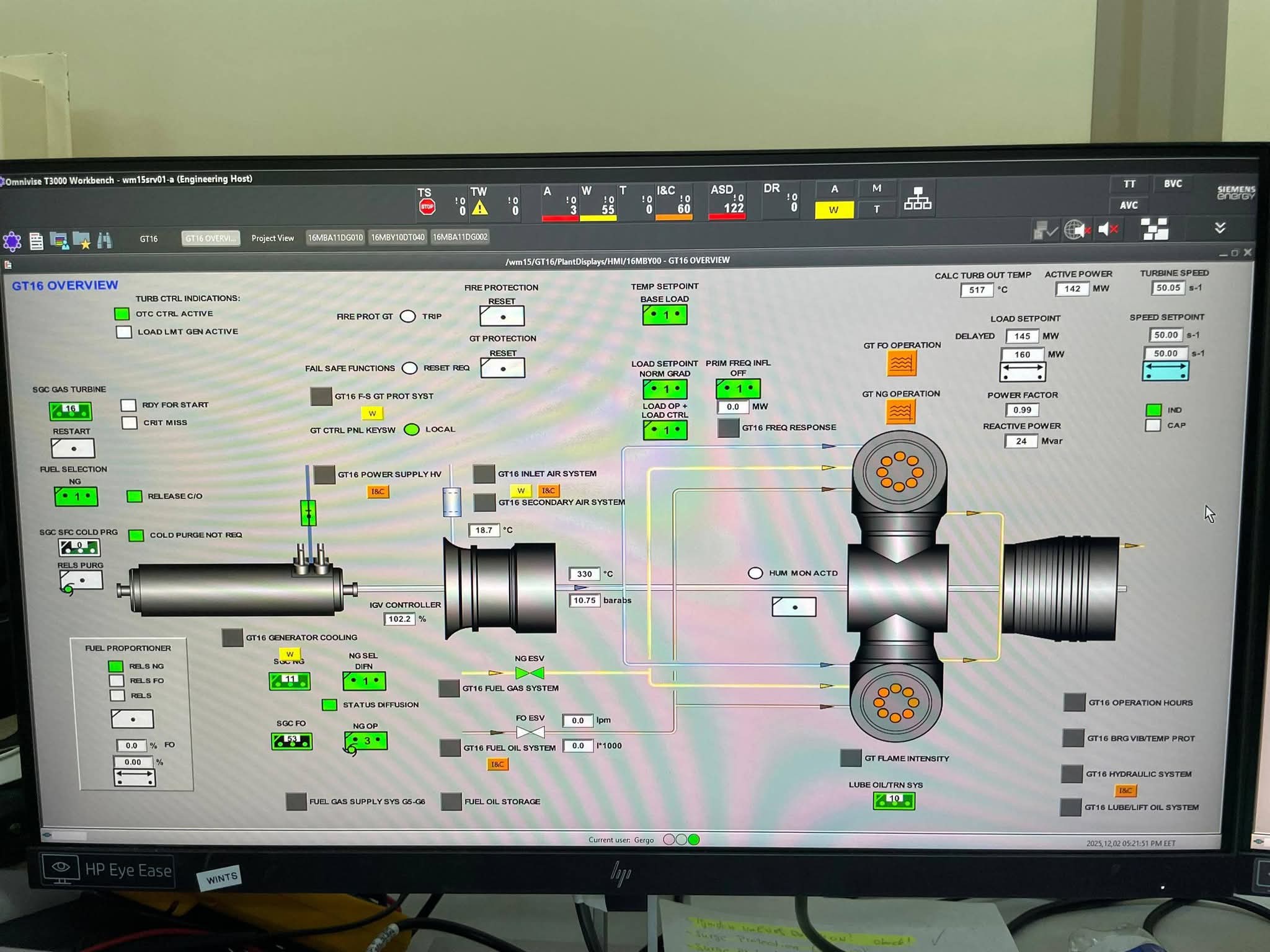
Task: Click the TW warning triangle icon
Action: pos(479,208)
